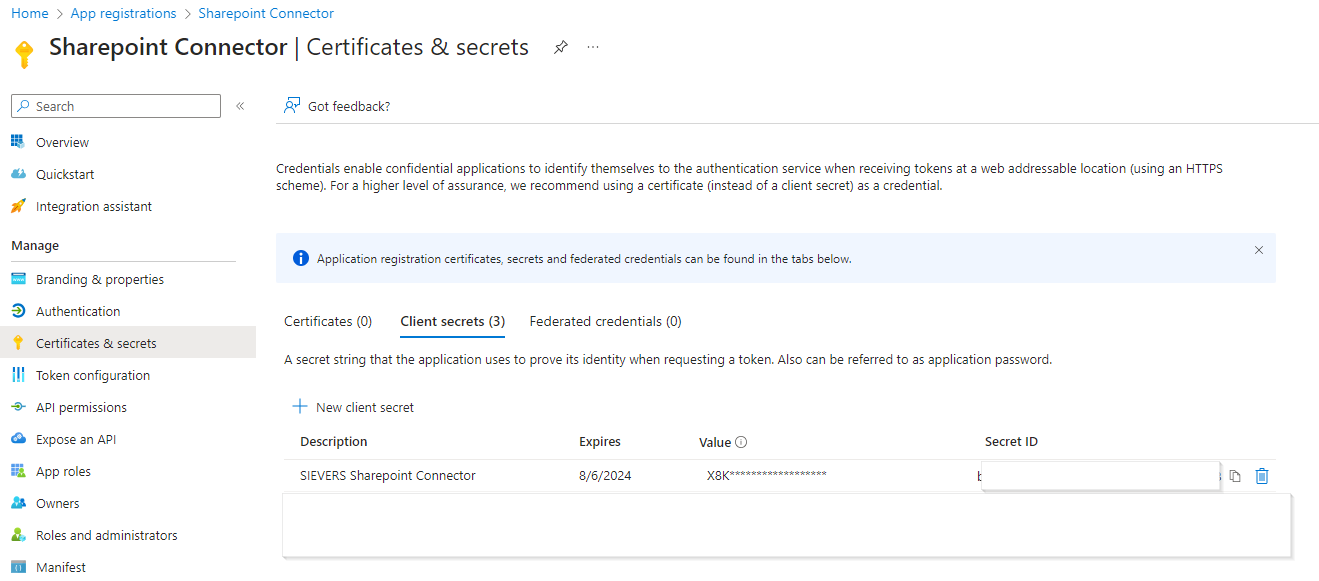Open Token configuration from the sidebar

pos(90,374)
